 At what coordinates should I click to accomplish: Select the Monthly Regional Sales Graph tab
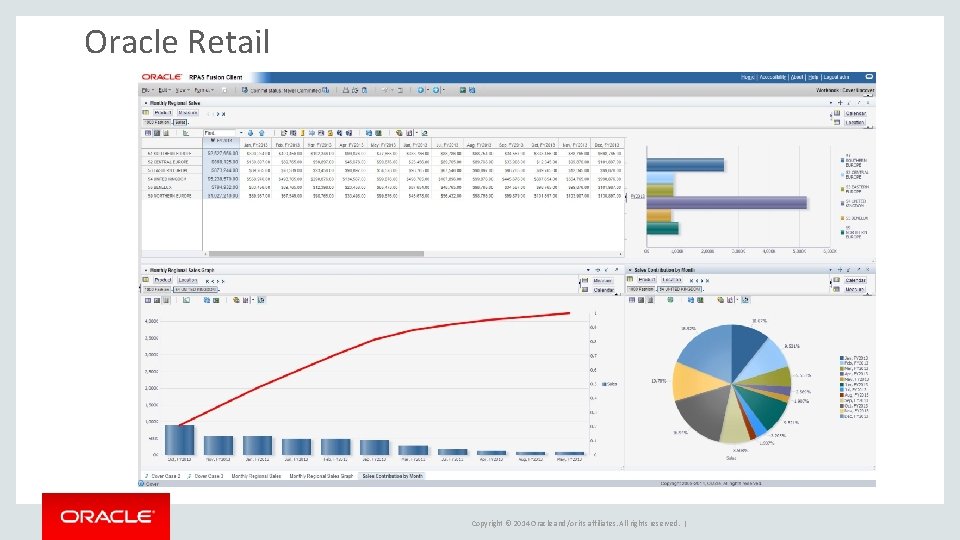[321, 476]
